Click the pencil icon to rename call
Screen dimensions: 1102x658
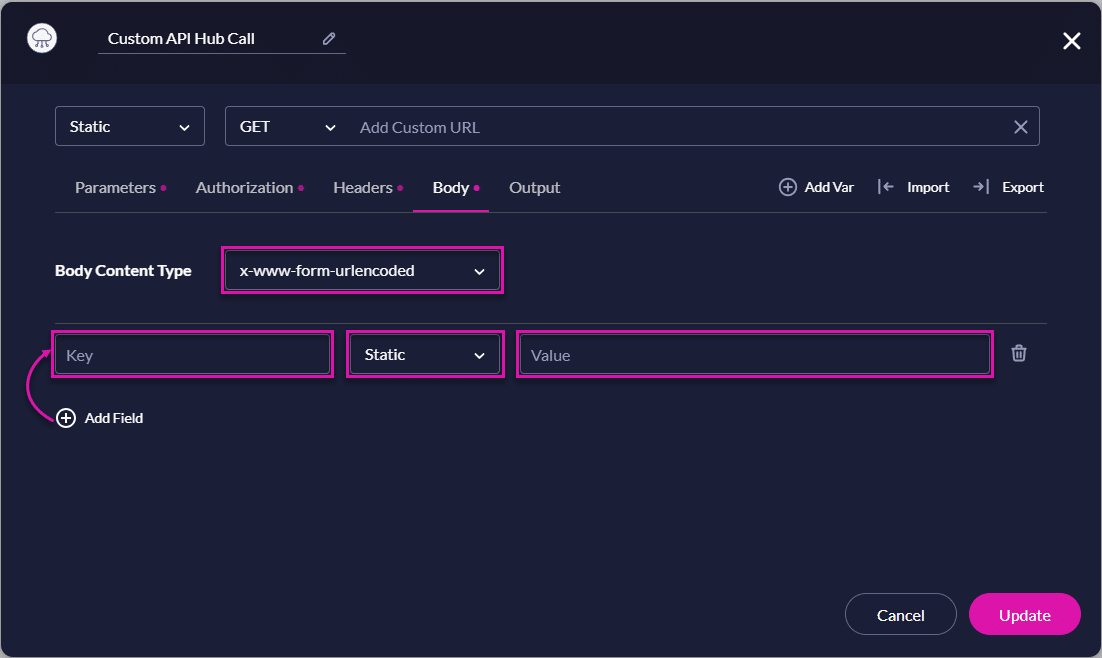click(x=329, y=39)
